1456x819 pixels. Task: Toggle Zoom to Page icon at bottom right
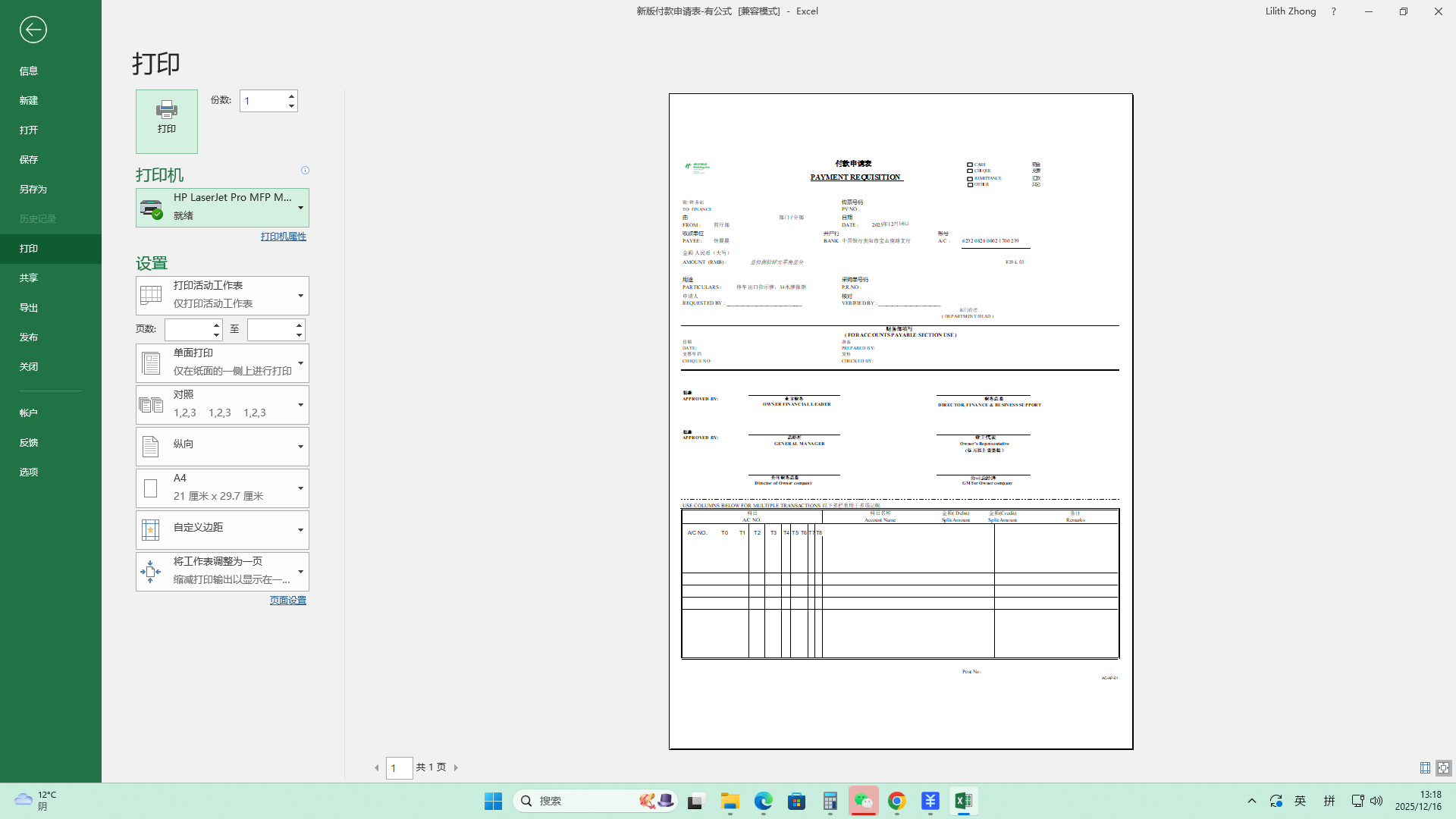tap(1443, 768)
